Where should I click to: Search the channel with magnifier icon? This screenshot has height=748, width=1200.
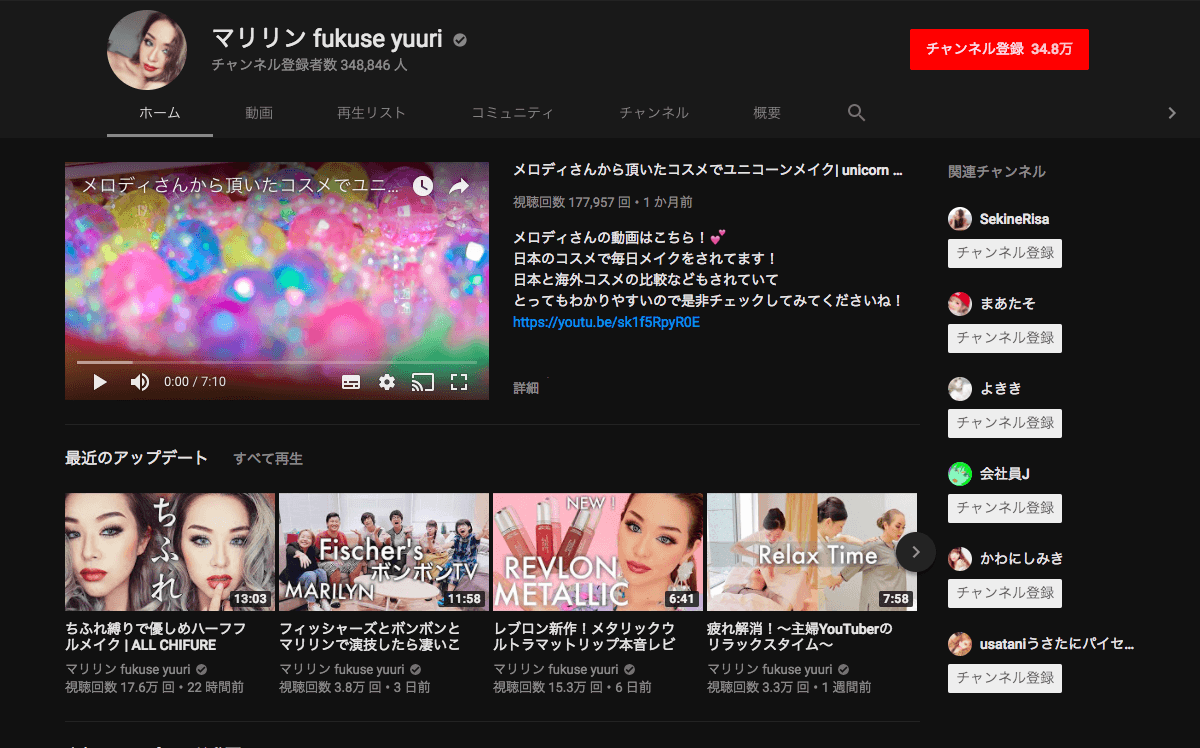coord(856,113)
